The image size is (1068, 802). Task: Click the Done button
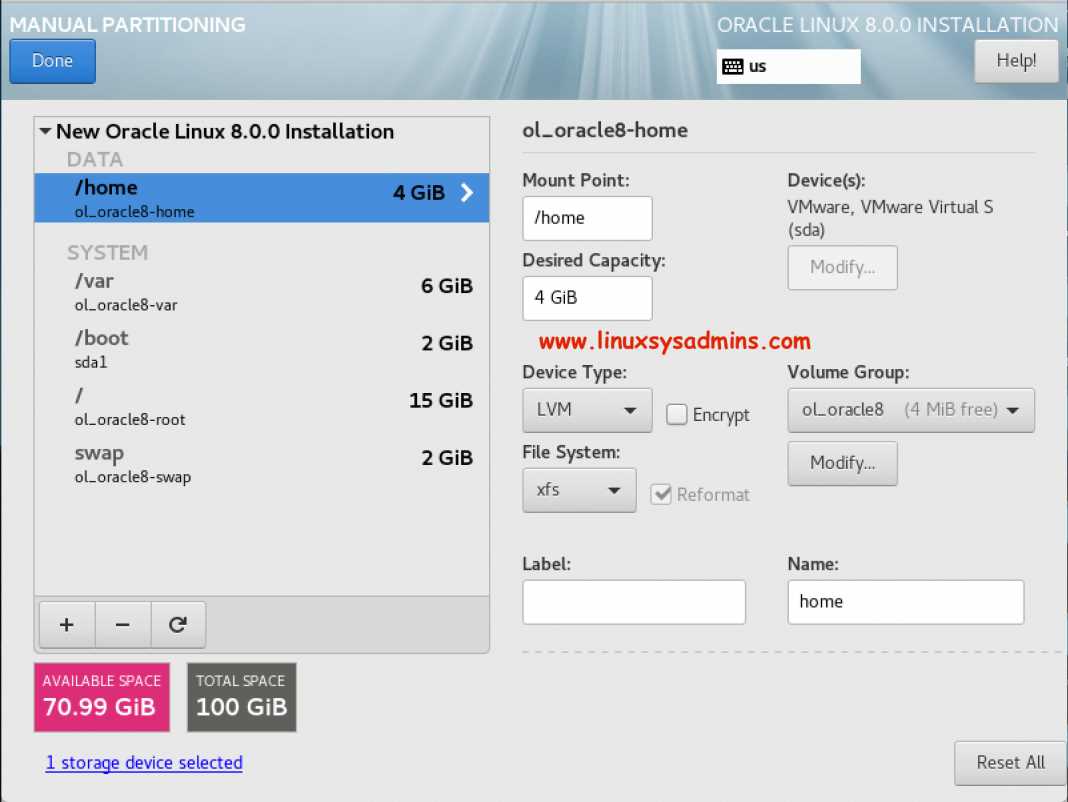click(51, 61)
